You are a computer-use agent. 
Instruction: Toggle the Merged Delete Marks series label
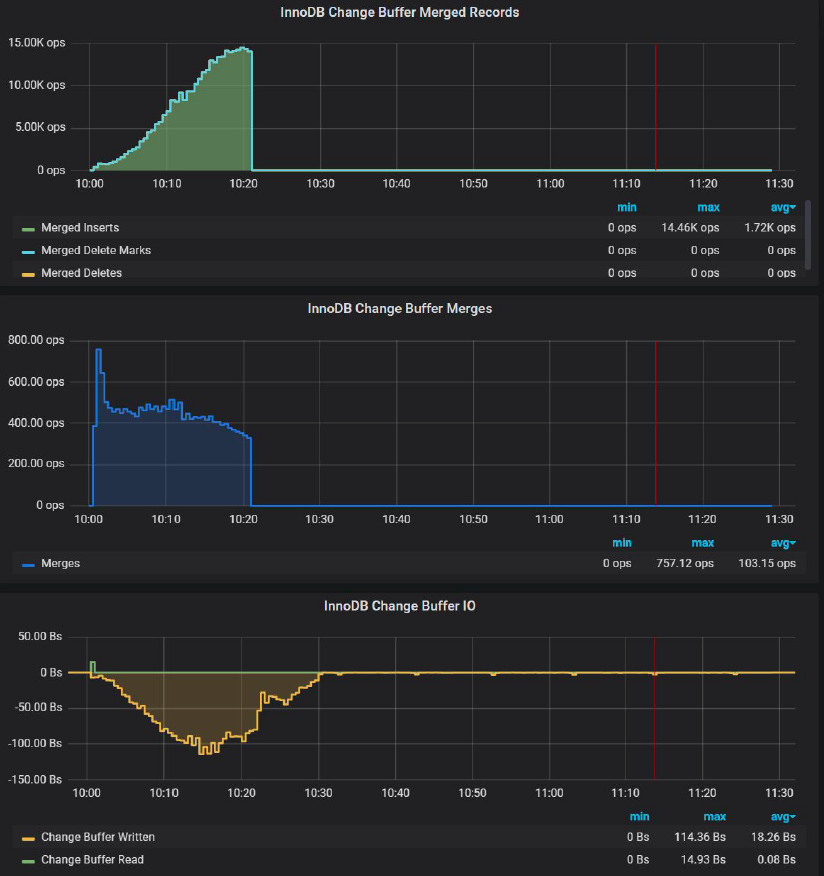pyautogui.click(x=95, y=250)
